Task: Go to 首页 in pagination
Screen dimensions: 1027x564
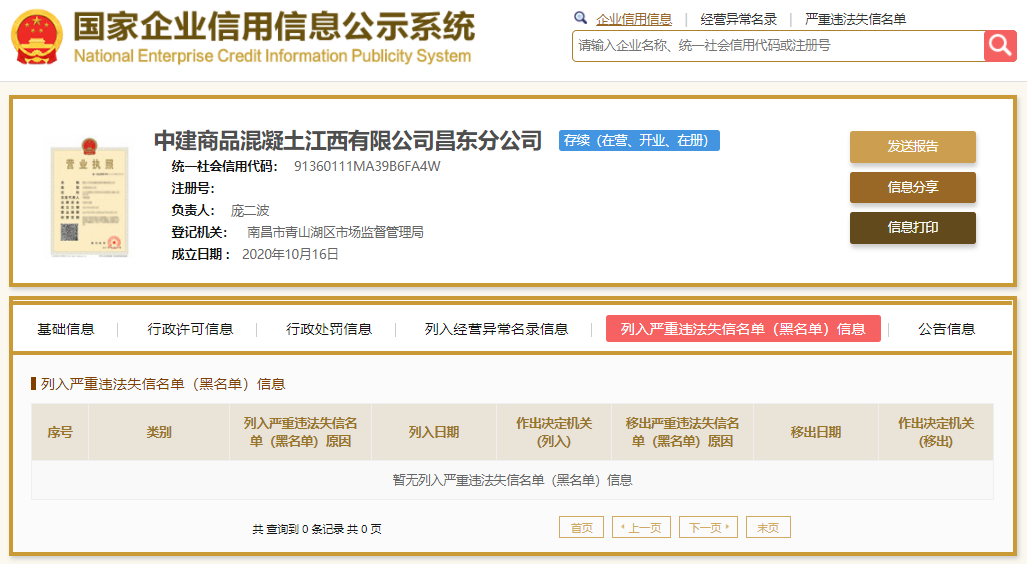Action: click(581, 527)
